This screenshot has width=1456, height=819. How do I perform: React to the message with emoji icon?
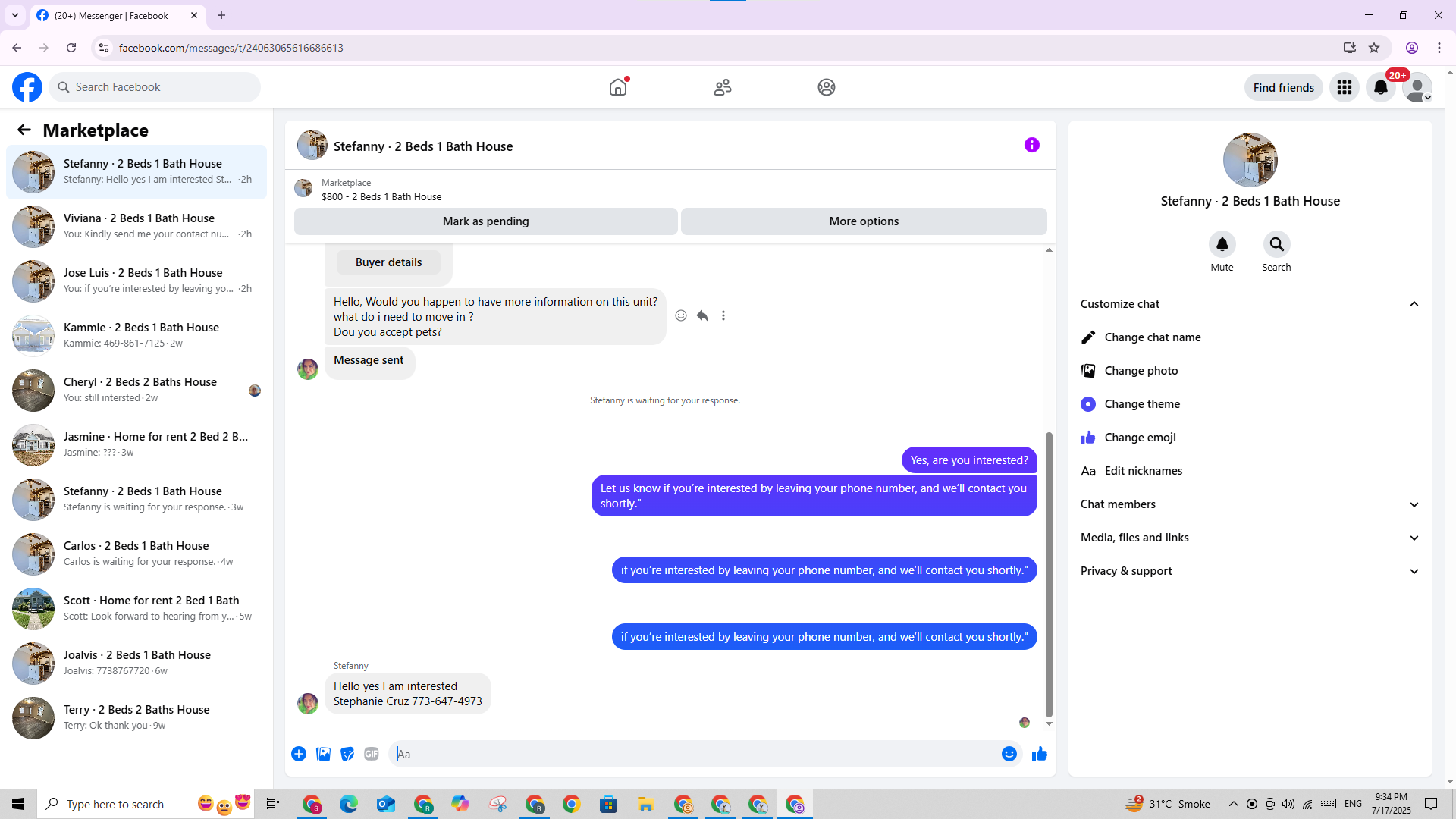(x=681, y=315)
